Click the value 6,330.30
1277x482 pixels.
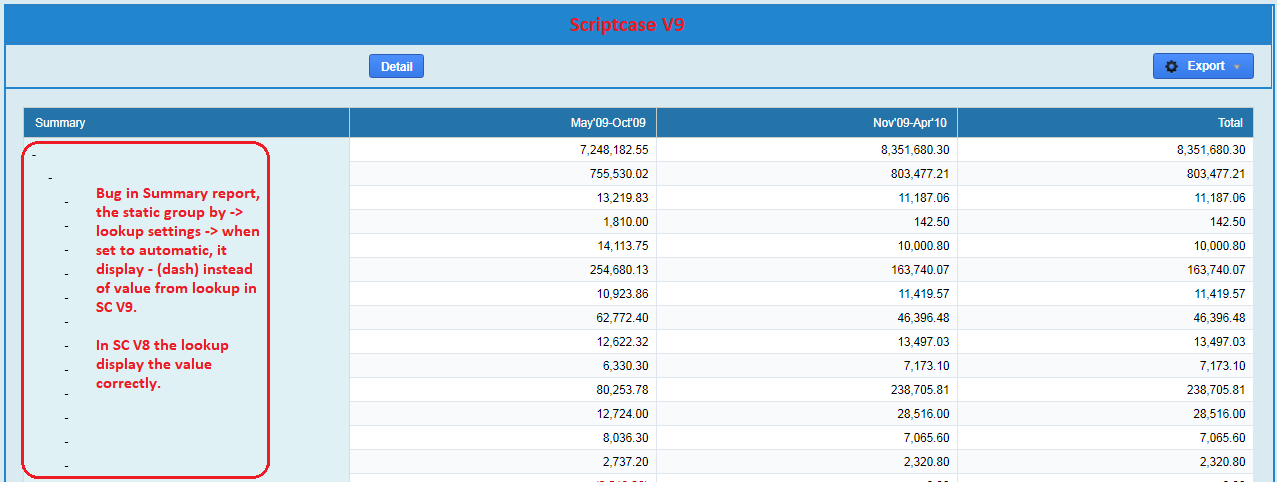[x=627, y=366]
